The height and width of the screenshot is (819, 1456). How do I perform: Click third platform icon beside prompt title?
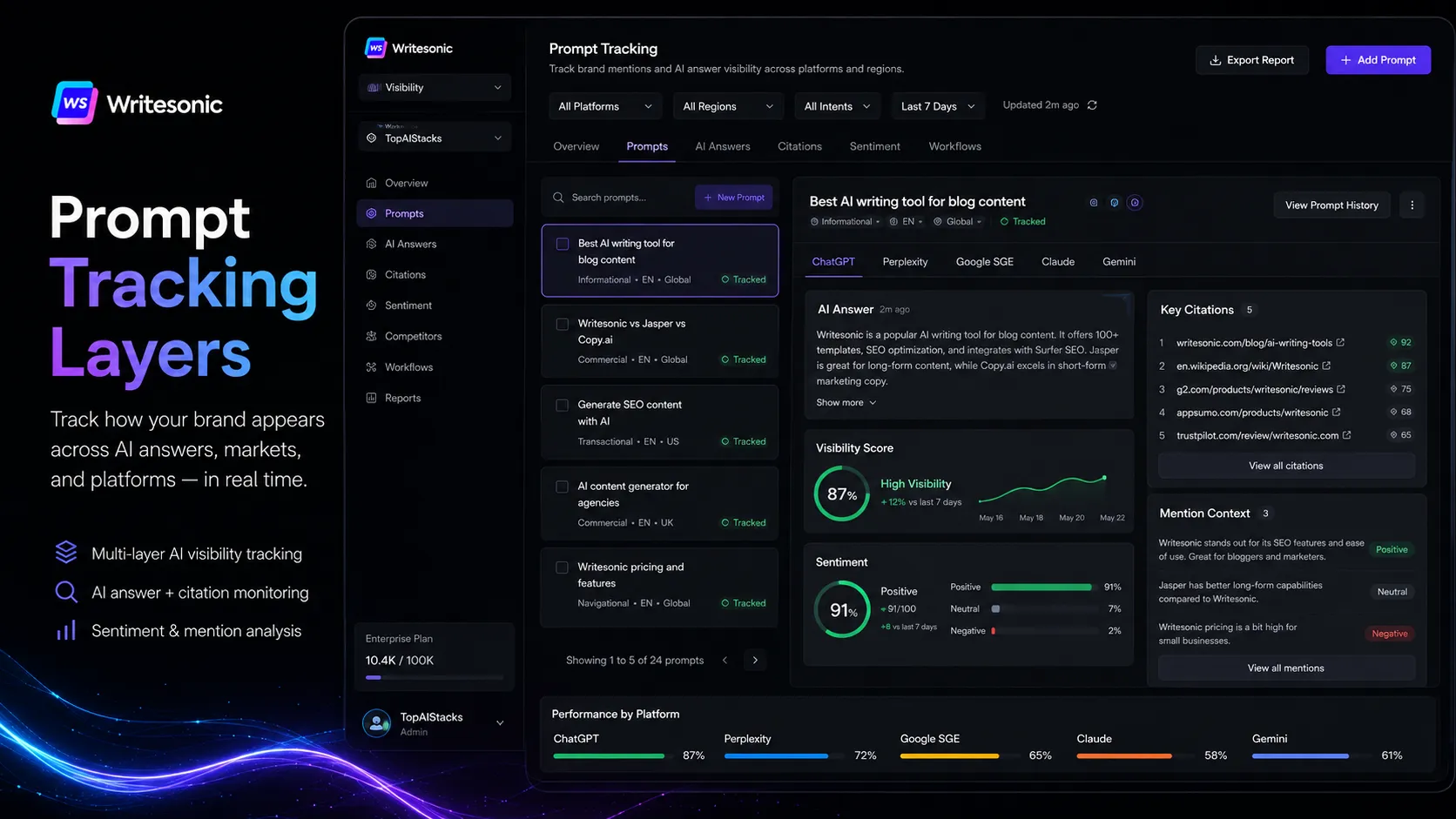pos(1135,203)
